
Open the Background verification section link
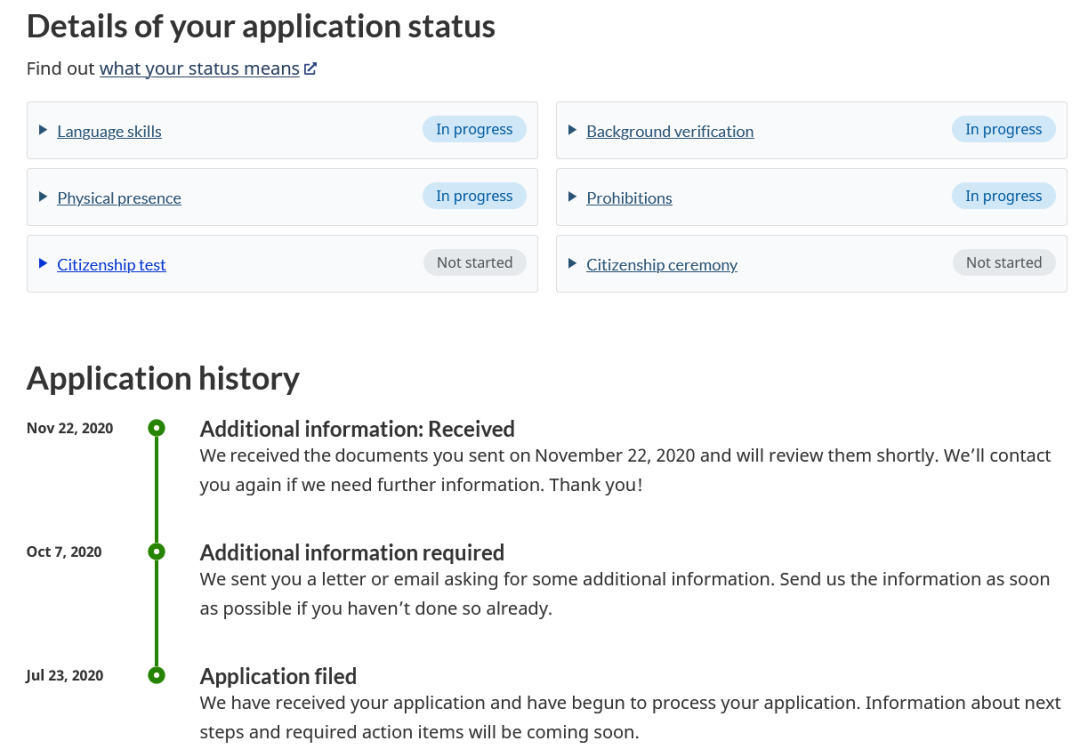[670, 131]
